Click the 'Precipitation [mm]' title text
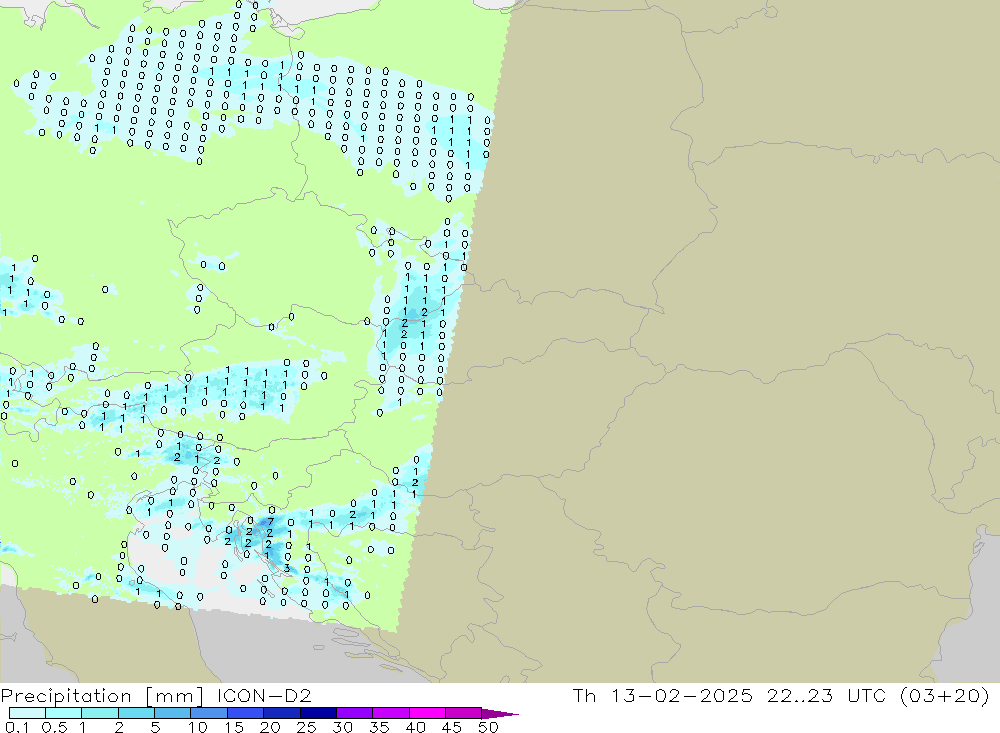Image resolution: width=1000 pixels, height=733 pixels. (x=102, y=696)
